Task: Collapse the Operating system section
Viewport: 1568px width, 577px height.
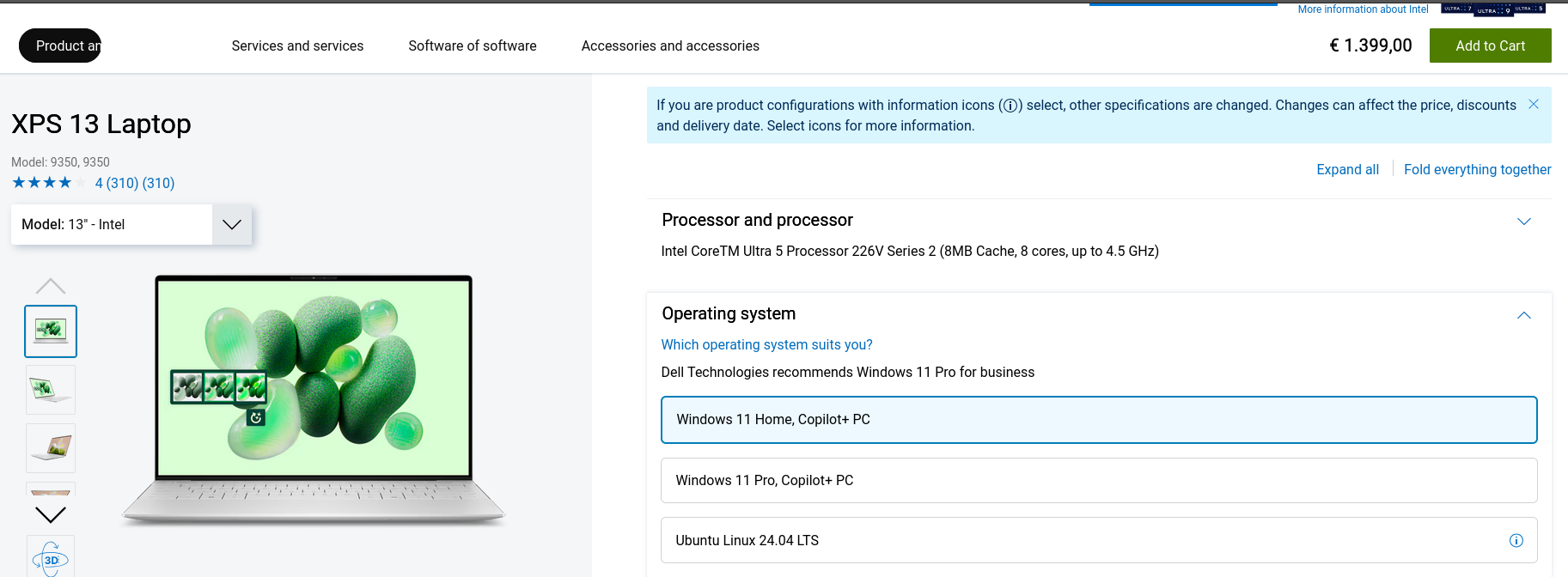Action: (x=1524, y=315)
